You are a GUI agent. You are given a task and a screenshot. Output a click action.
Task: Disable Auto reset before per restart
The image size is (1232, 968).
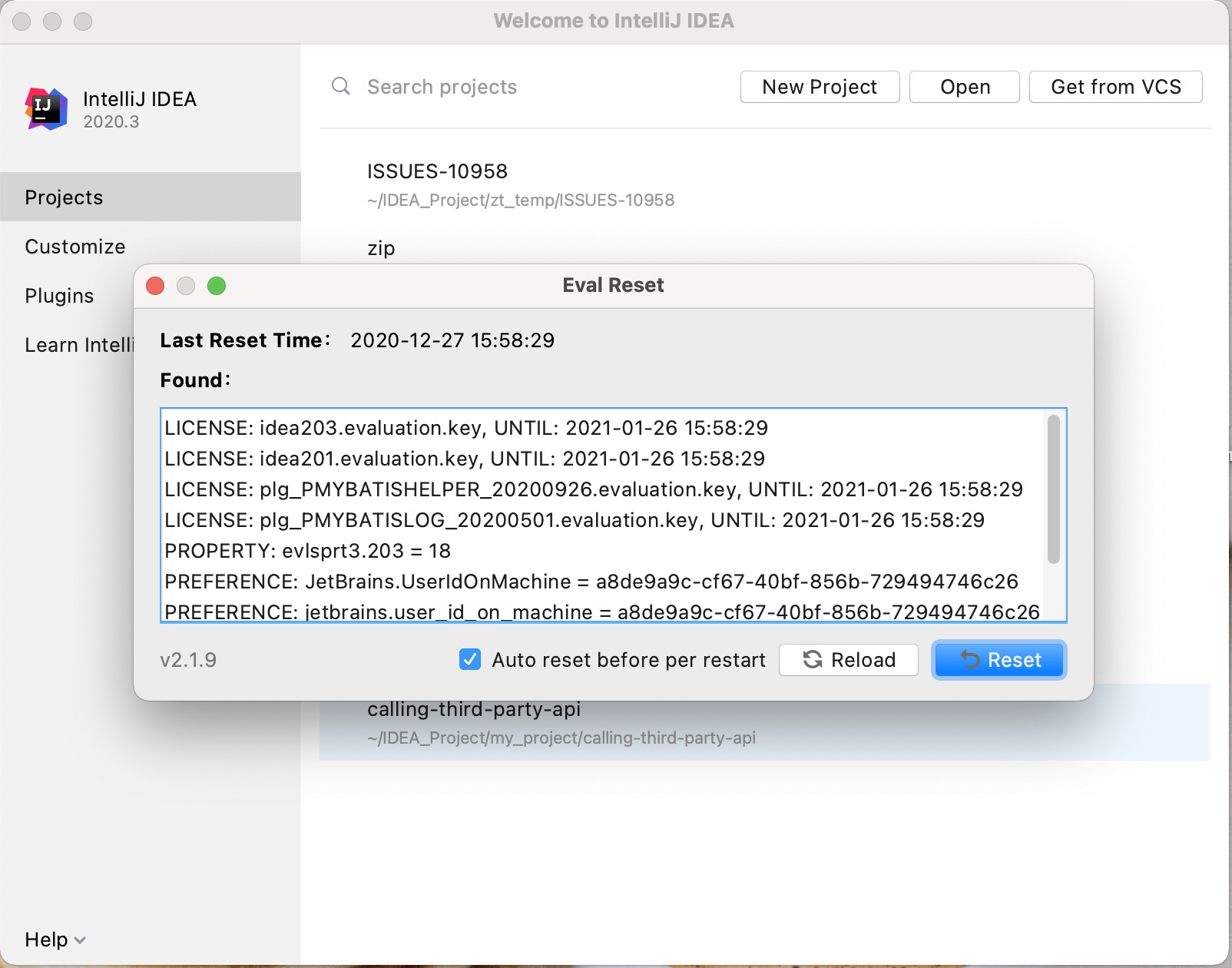click(x=470, y=659)
